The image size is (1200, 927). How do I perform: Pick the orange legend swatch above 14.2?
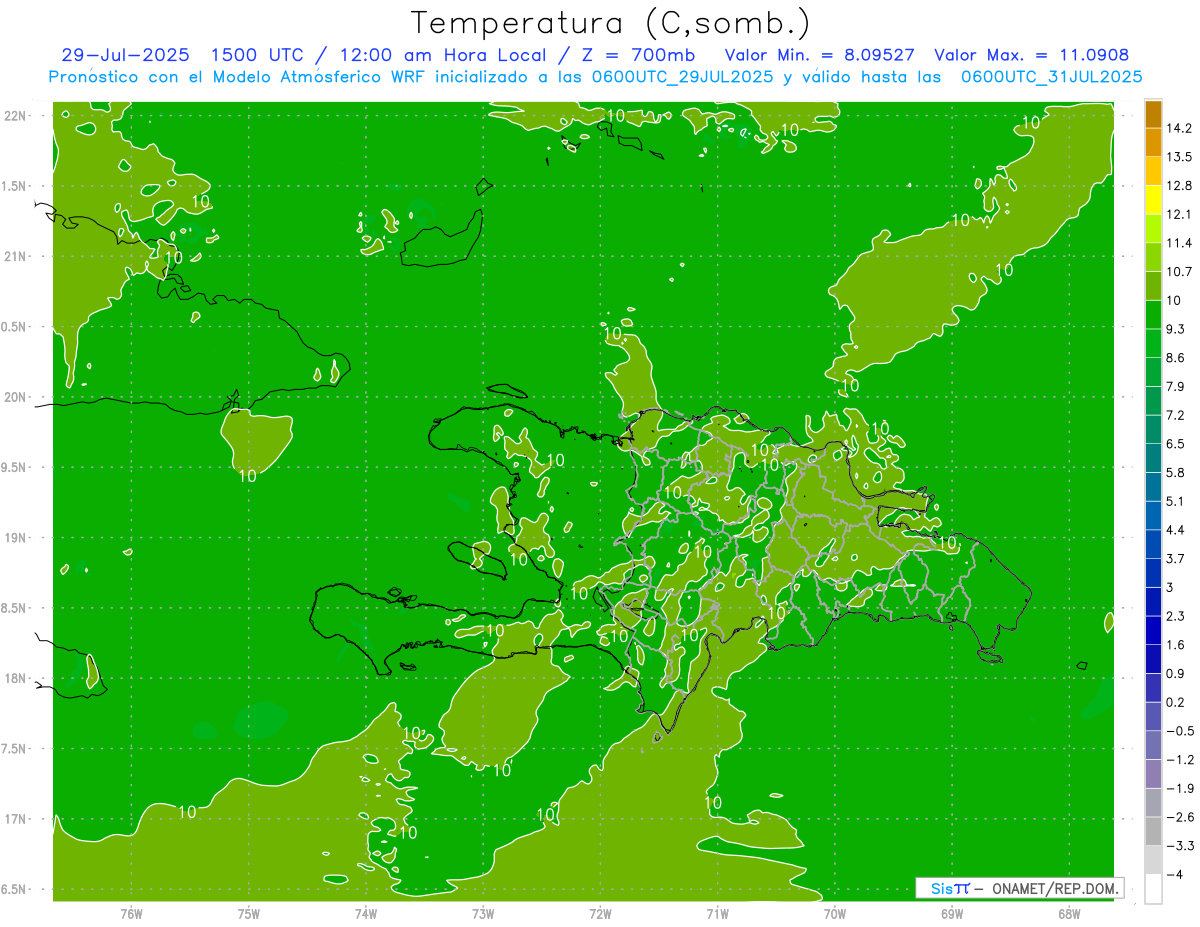(x=1153, y=114)
